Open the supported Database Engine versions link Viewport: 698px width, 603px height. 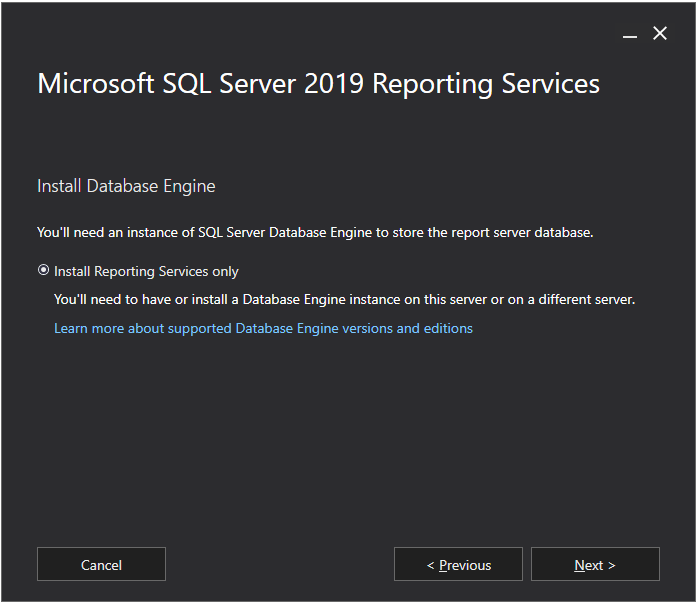pyautogui.click(x=263, y=328)
